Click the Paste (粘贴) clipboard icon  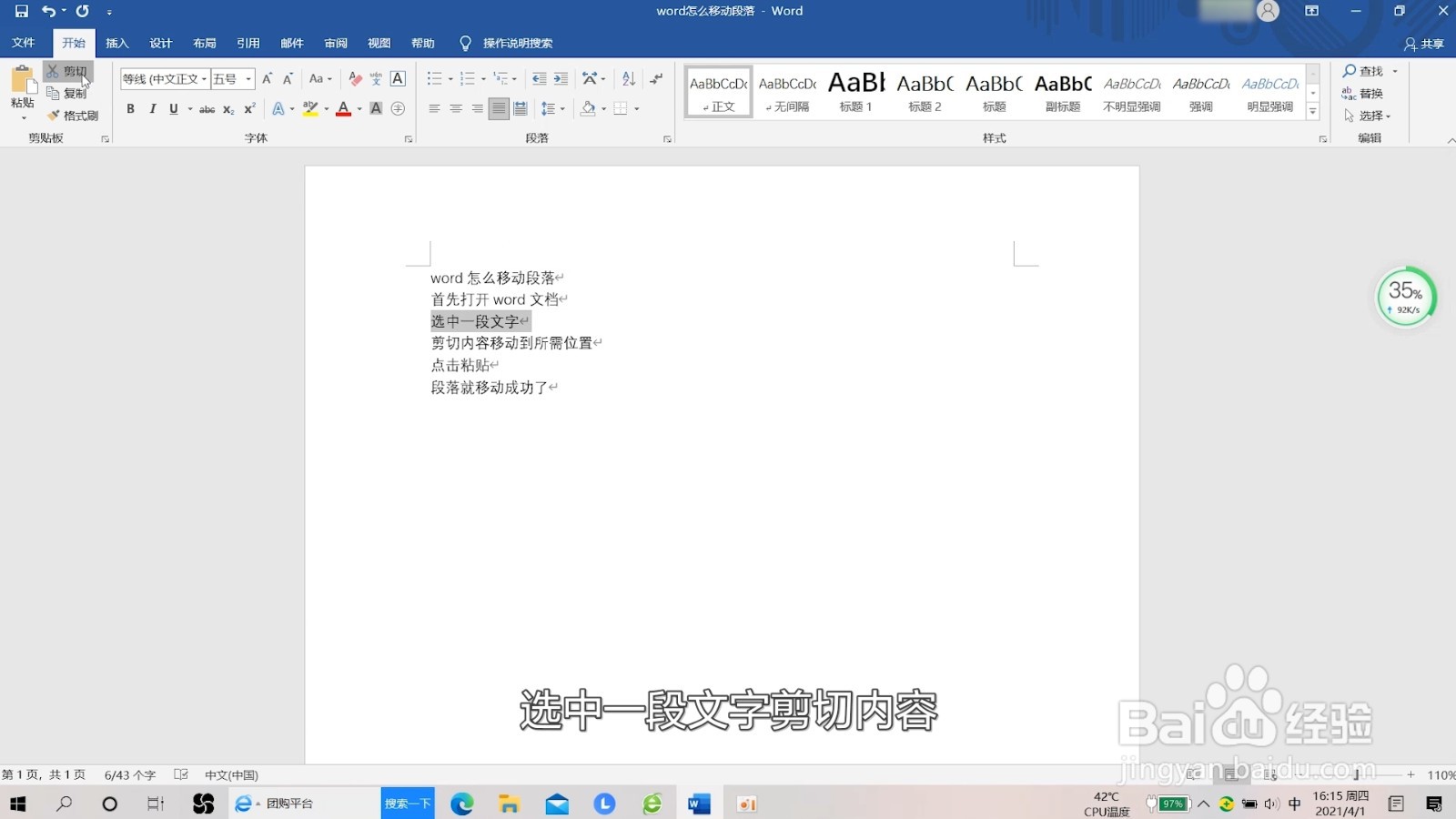(23, 79)
